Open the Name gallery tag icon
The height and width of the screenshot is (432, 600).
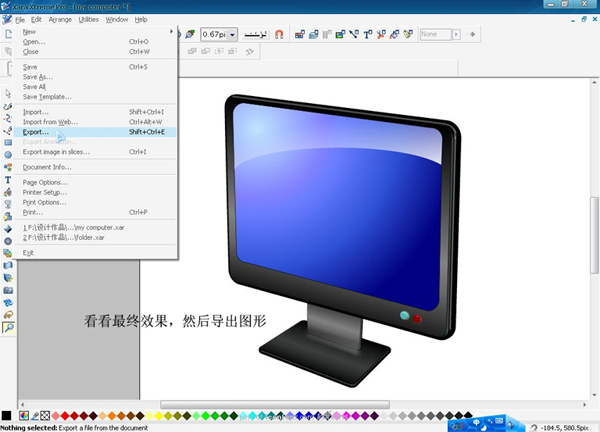click(x=408, y=34)
